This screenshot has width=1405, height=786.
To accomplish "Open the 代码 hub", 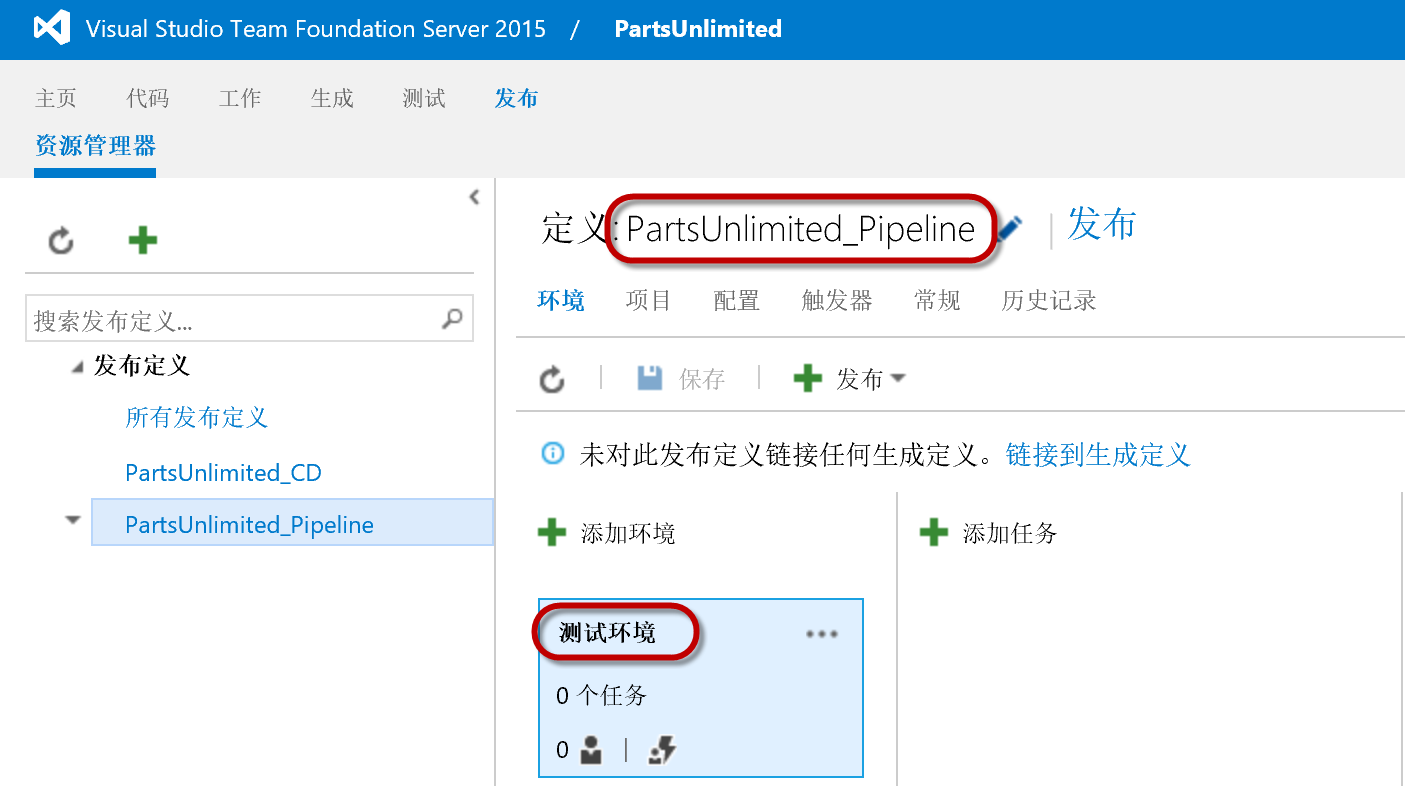I will click(x=148, y=98).
